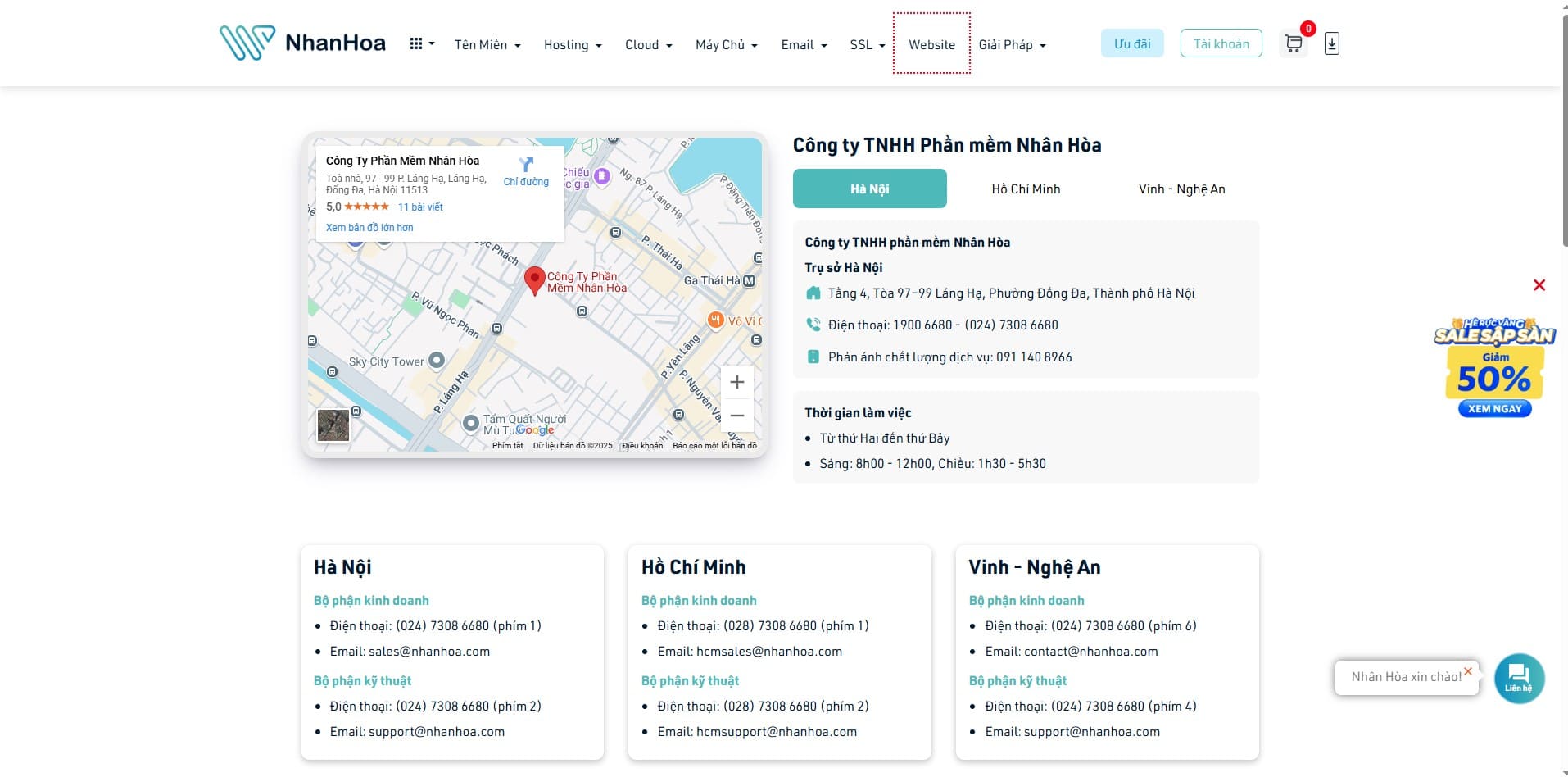Click email hcmsales@nhanhoa.com

coord(768,652)
